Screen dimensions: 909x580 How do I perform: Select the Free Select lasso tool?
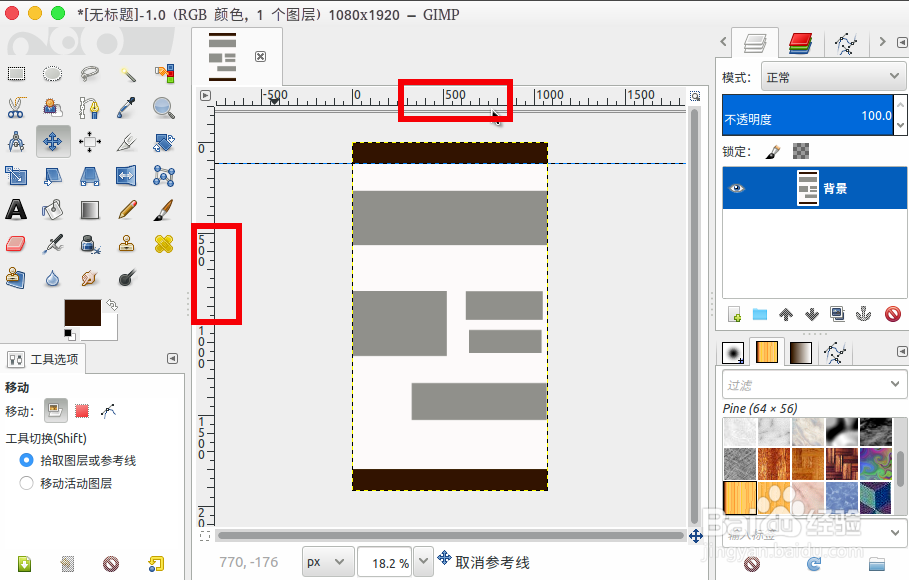(x=90, y=74)
